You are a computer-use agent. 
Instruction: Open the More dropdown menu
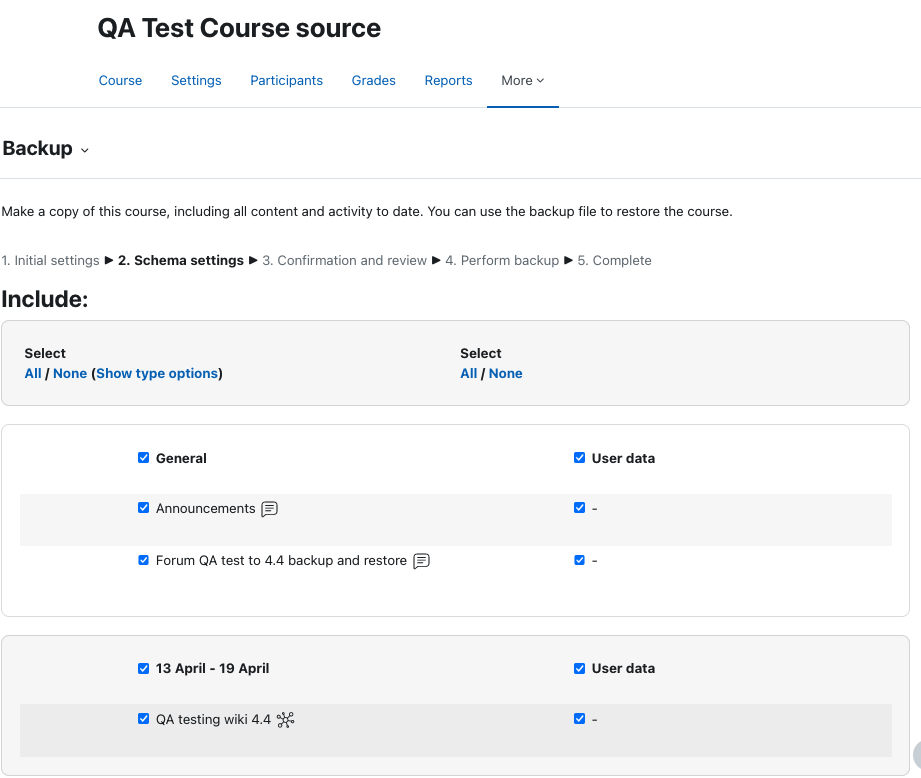[x=523, y=80]
